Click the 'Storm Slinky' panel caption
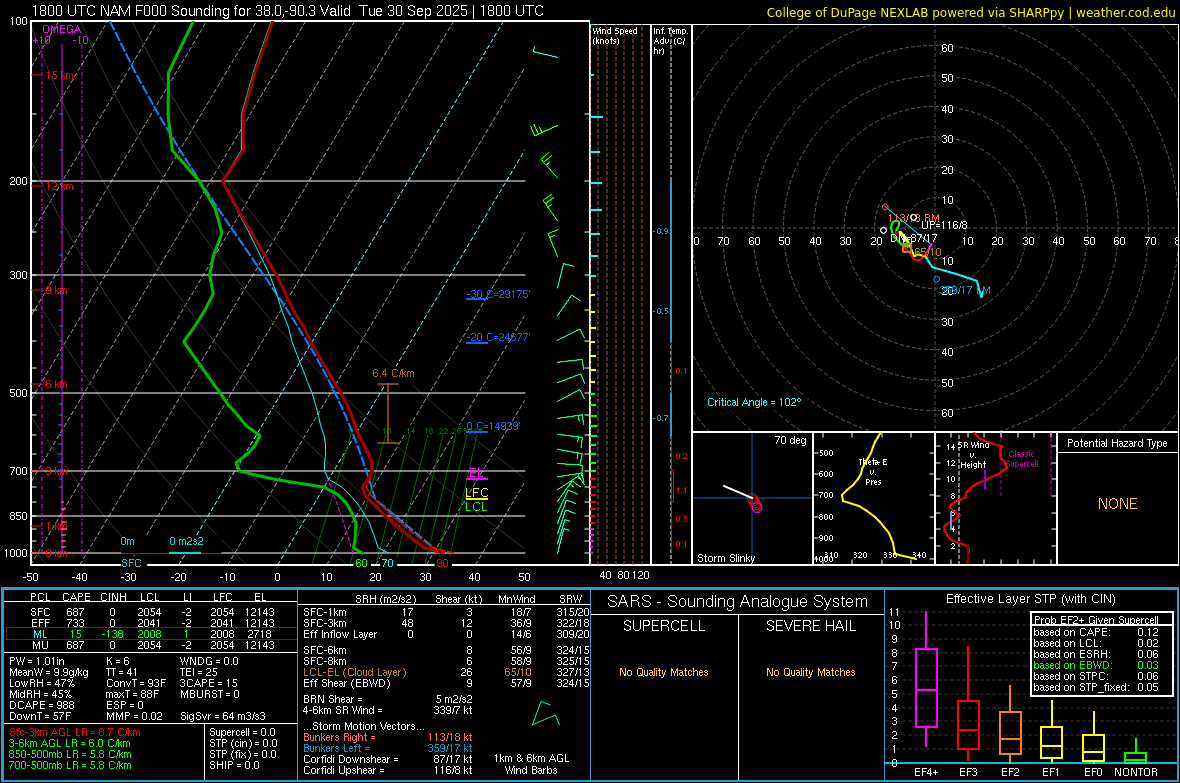The height and width of the screenshot is (783, 1180). click(725, 558)
